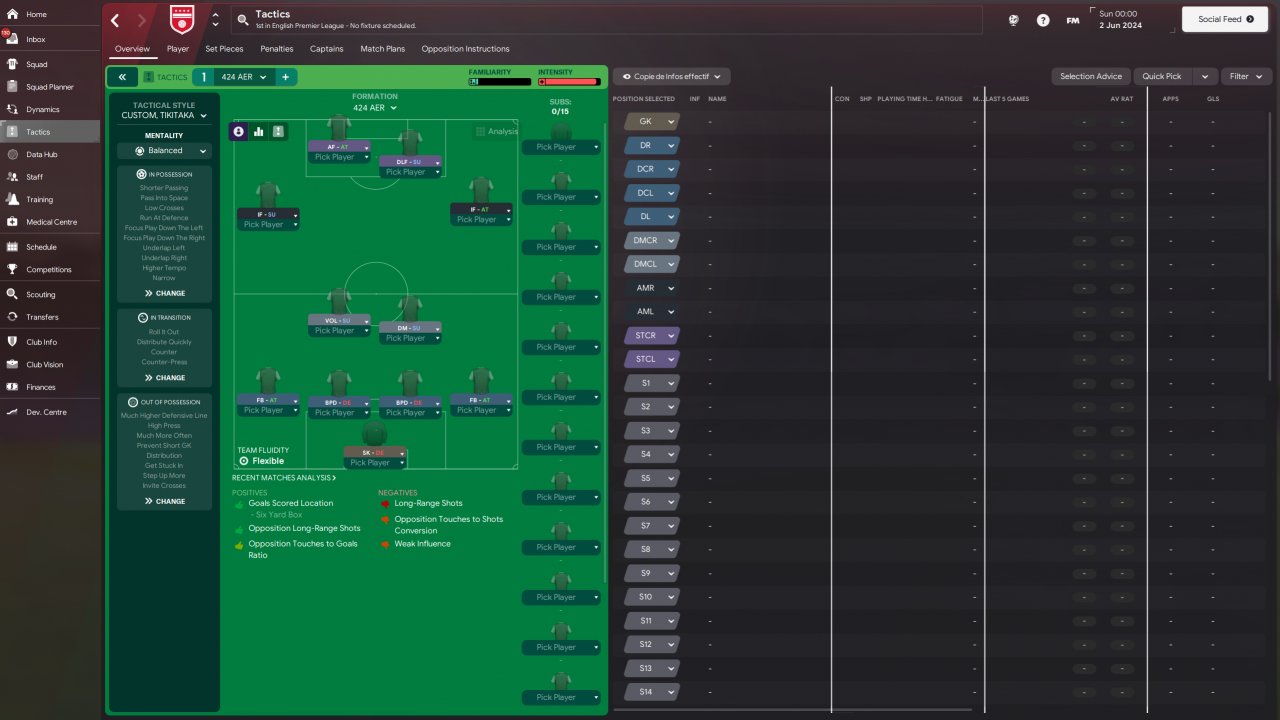1280x720 pixels.
Task: Click Change under In Possession instructions
Action: (x=165, y=293)
